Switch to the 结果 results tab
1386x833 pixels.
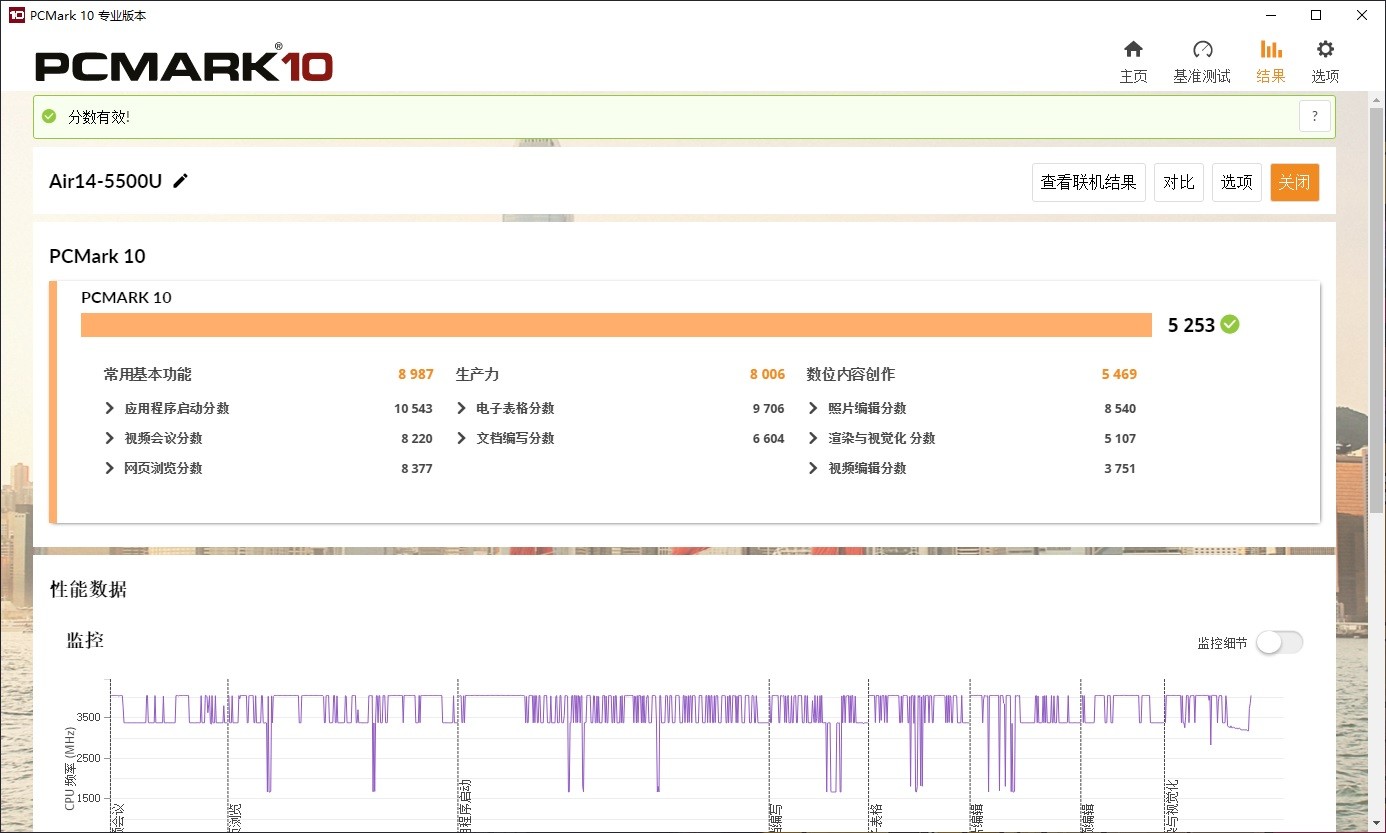point(1271,62)
